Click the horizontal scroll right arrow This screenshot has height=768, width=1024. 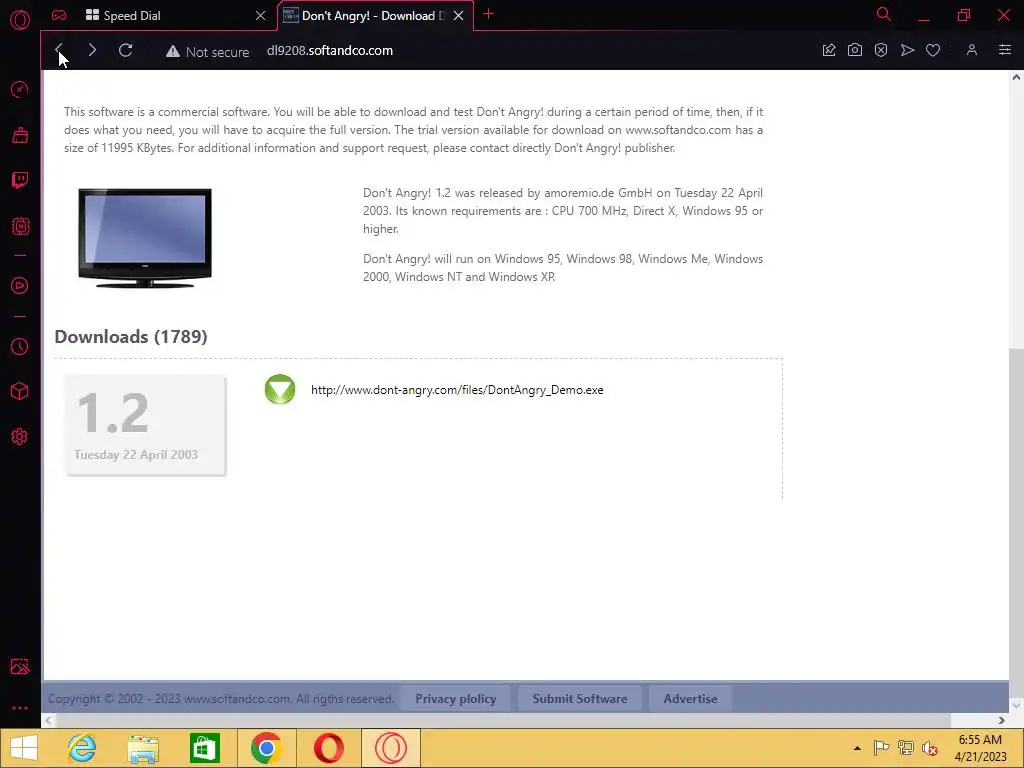1002,720
